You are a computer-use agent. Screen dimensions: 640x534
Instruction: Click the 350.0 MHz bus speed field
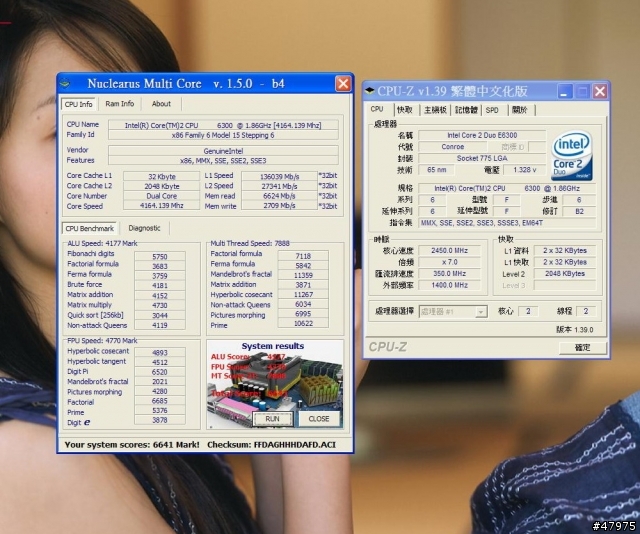coord(449,273)
